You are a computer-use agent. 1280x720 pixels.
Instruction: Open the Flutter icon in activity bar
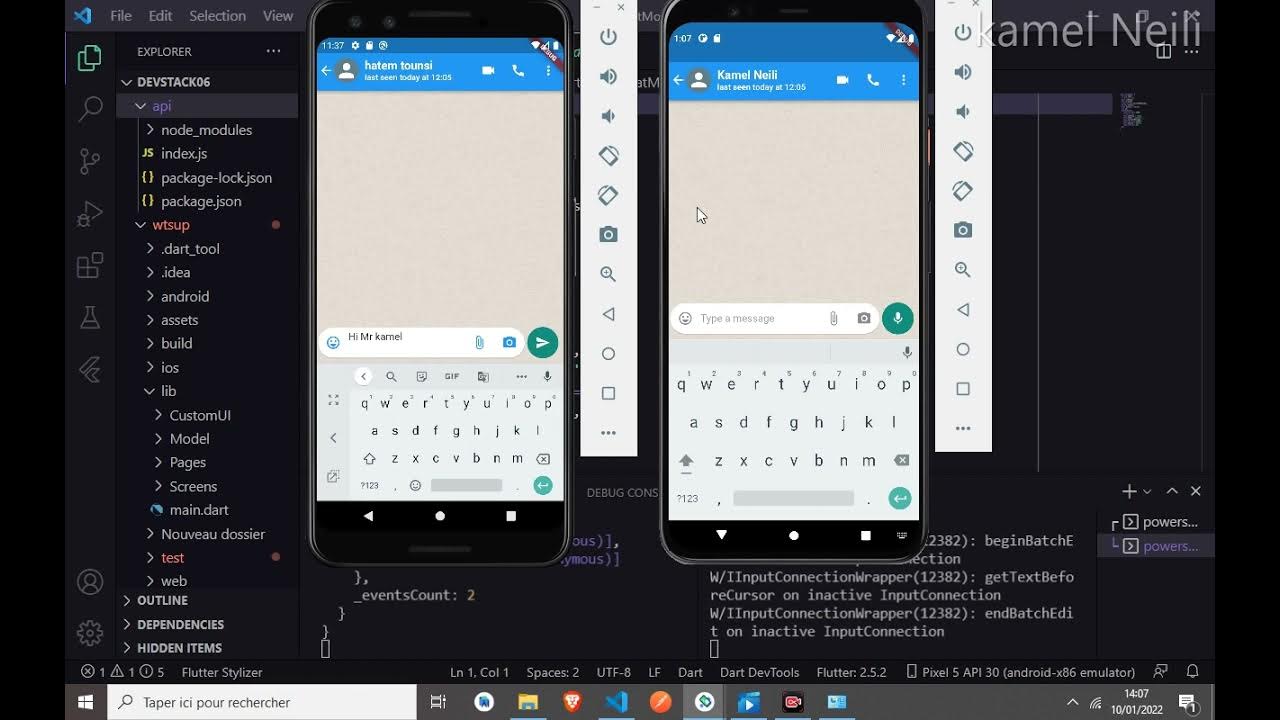90,370
